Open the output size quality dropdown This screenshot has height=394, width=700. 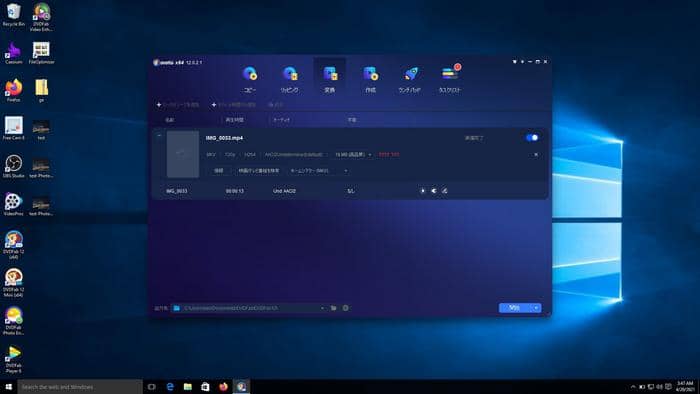[x=353, y=154]
